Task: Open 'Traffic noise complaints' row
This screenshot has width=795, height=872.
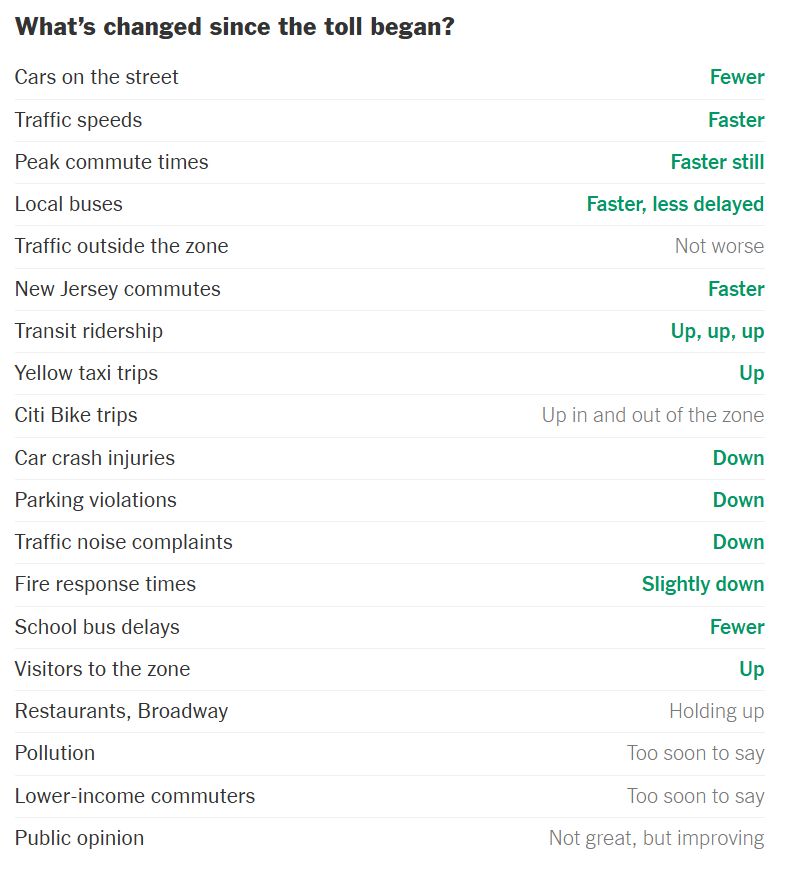Action: 123,542
